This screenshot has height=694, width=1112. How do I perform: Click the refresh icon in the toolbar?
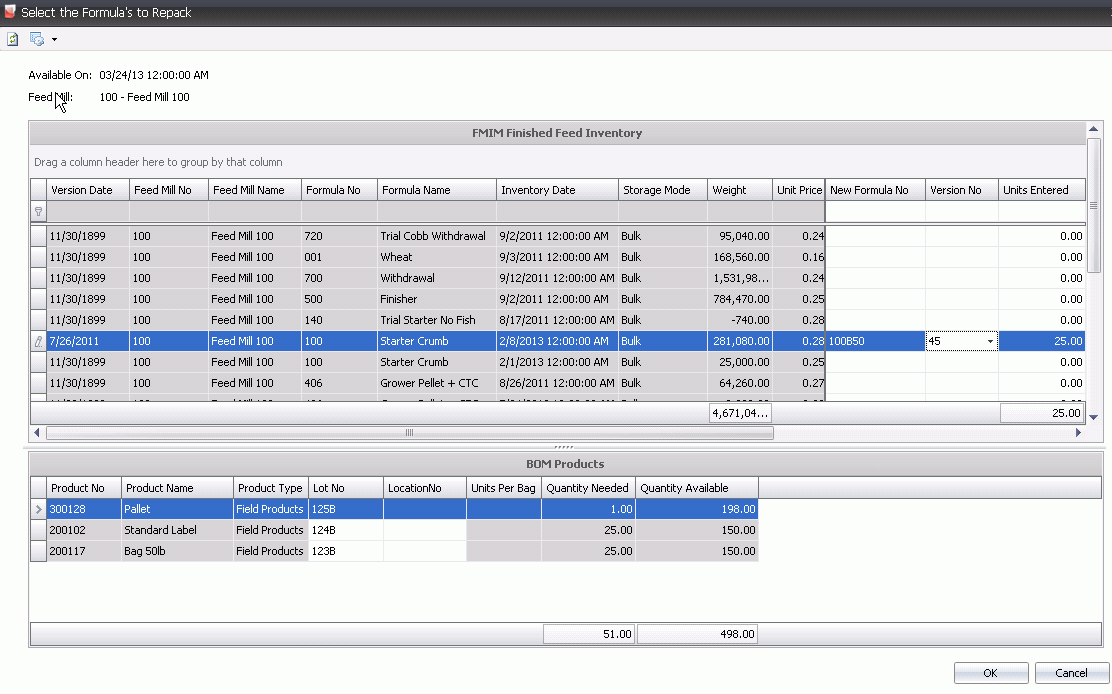pos(13,39)
